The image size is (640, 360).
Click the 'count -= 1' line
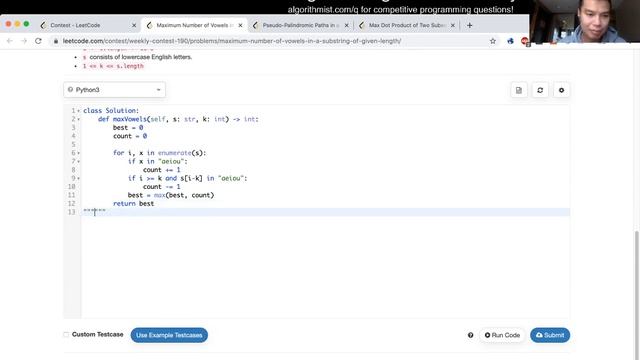[161, 187]
